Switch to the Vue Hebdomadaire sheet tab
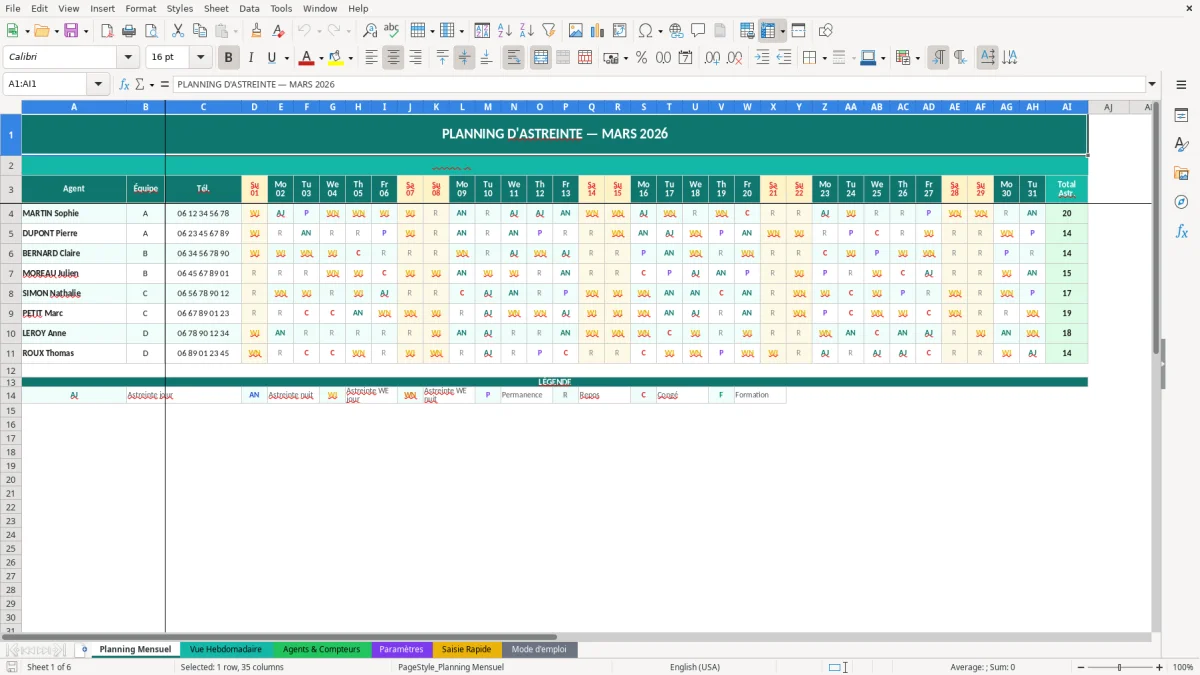 click(226, 649)
